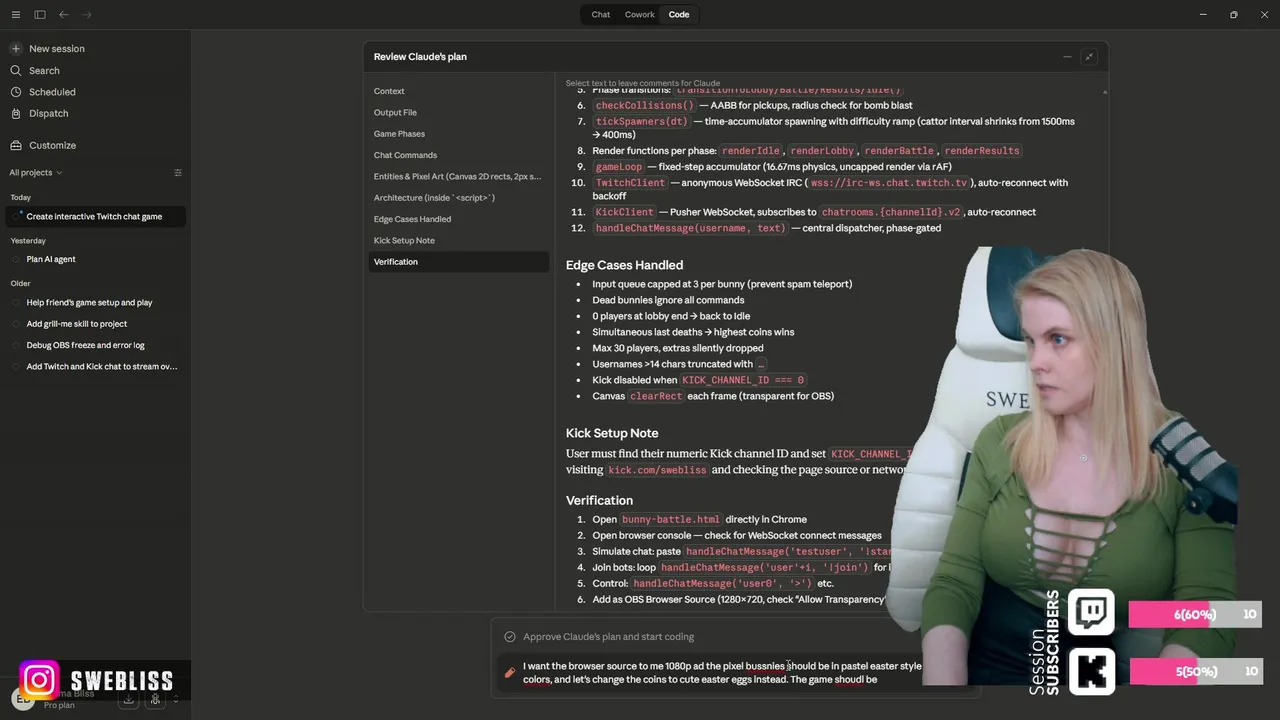This screenshot has width=1280, height=720.
Task: Switch to the Cowork tab
Action: pos(640,15)
